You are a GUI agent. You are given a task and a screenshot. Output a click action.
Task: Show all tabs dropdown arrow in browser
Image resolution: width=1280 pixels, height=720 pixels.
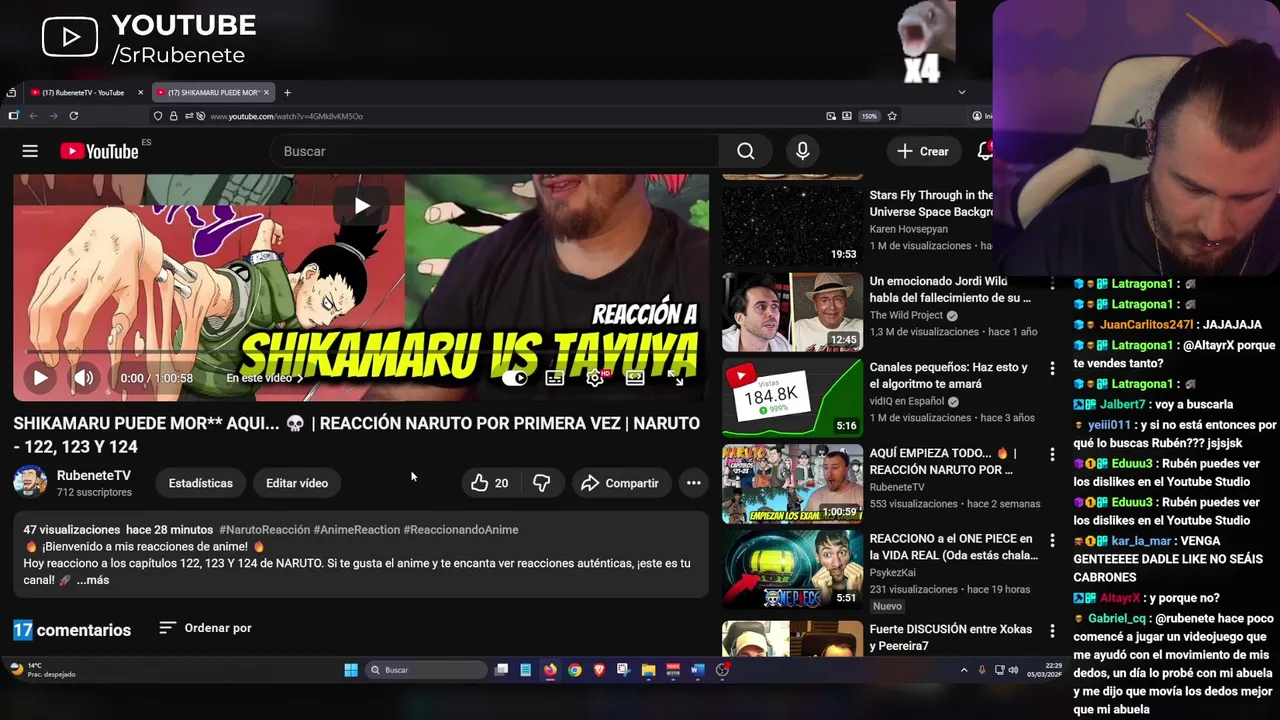pos(962,92)
